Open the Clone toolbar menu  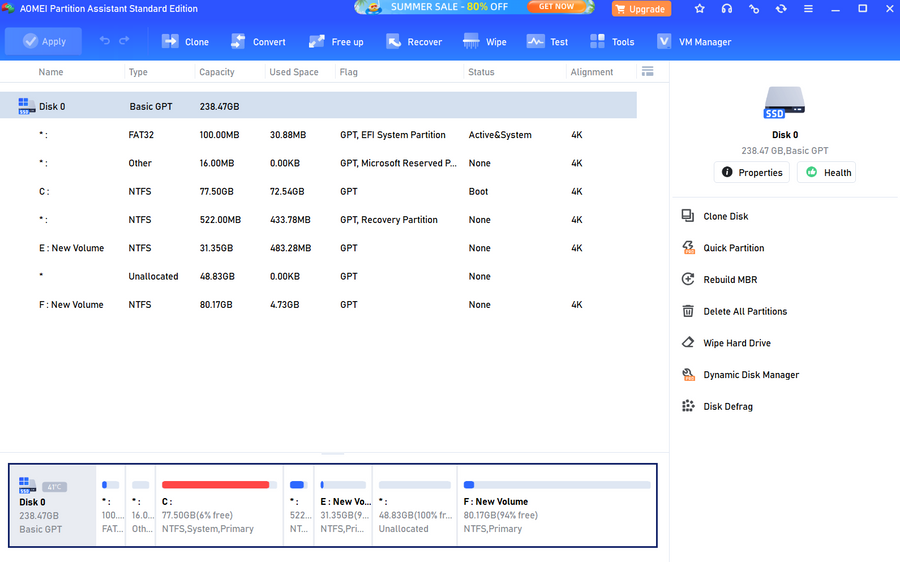point(185,41)
